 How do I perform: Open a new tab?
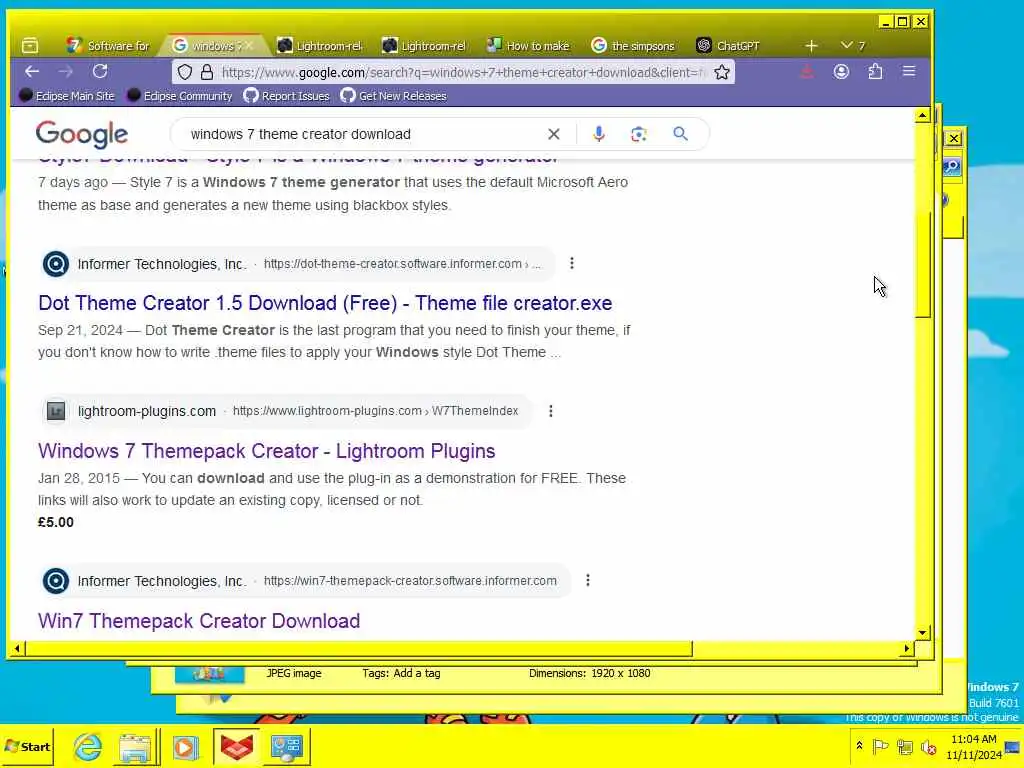811,46
